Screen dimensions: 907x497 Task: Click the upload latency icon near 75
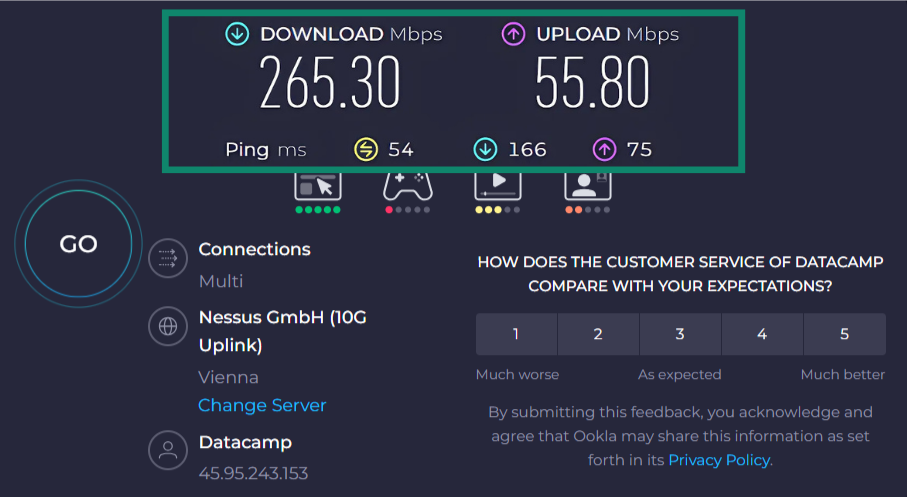tap(604, 150)
